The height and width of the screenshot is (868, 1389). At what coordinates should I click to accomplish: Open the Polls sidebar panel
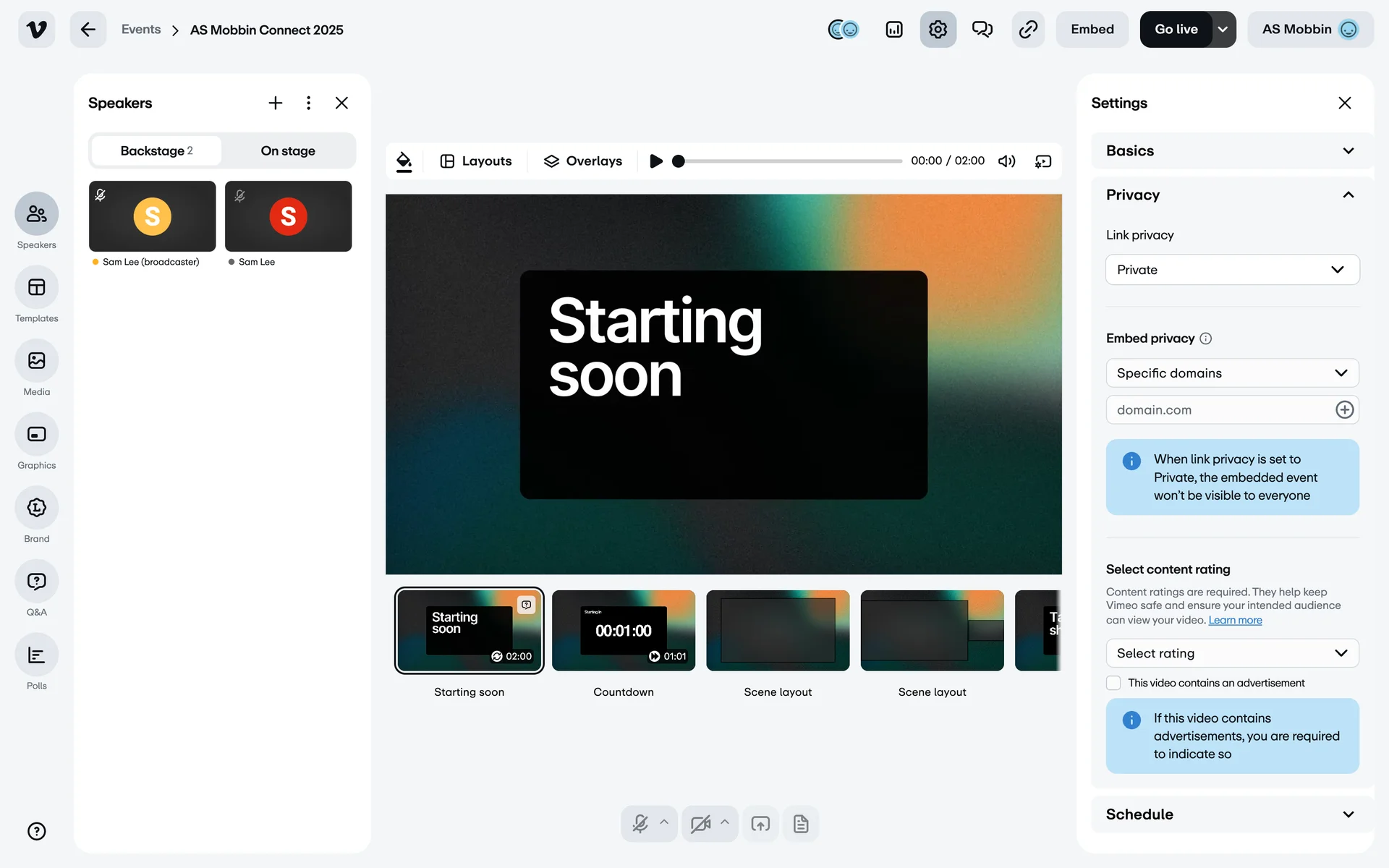(x=36, y=655)
